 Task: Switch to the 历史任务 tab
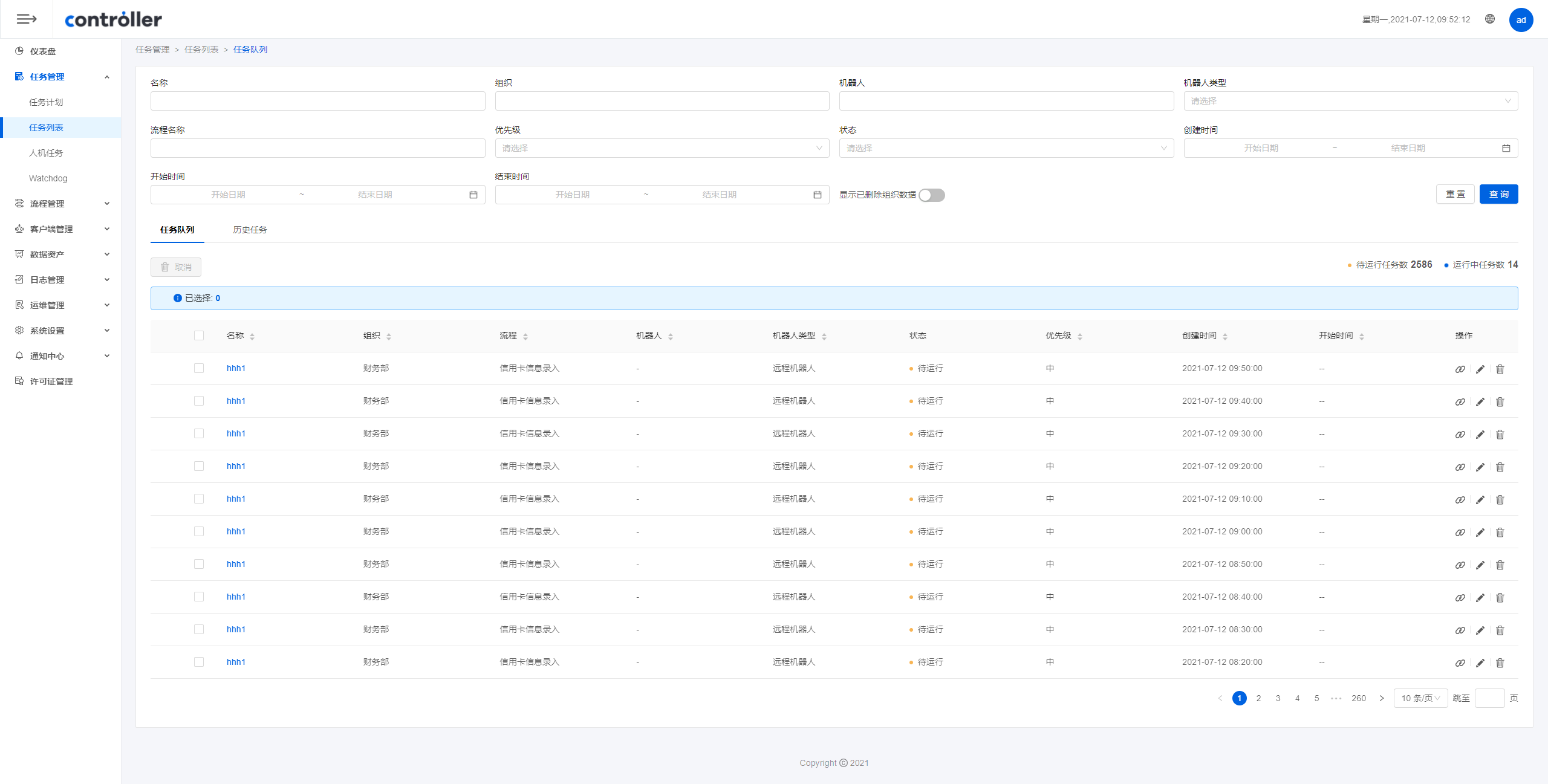tap(250, 230)
